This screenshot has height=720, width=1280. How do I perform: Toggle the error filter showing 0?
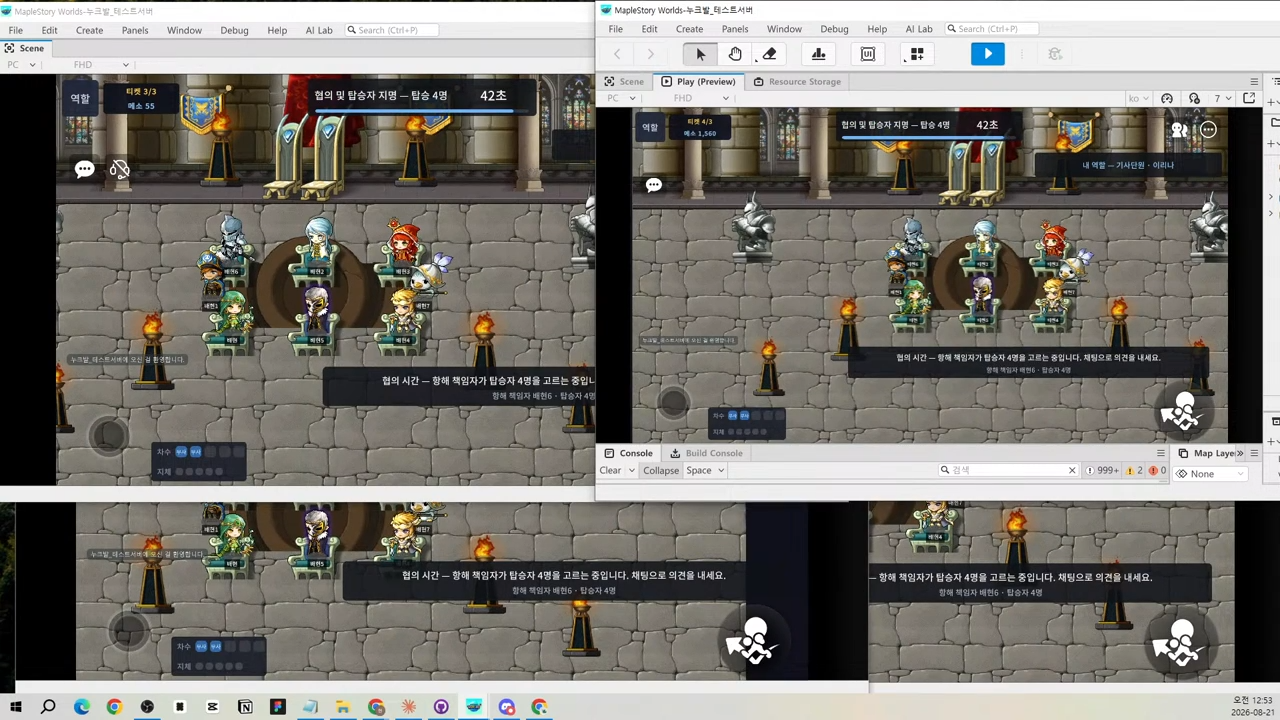pyautogui.click(x=1158, y=470)
